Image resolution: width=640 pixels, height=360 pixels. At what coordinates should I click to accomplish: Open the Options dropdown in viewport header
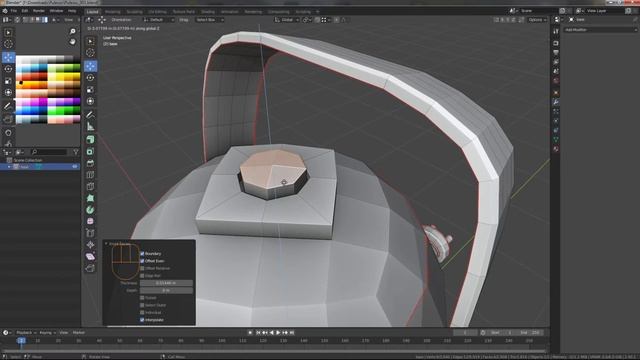(537, 20)
